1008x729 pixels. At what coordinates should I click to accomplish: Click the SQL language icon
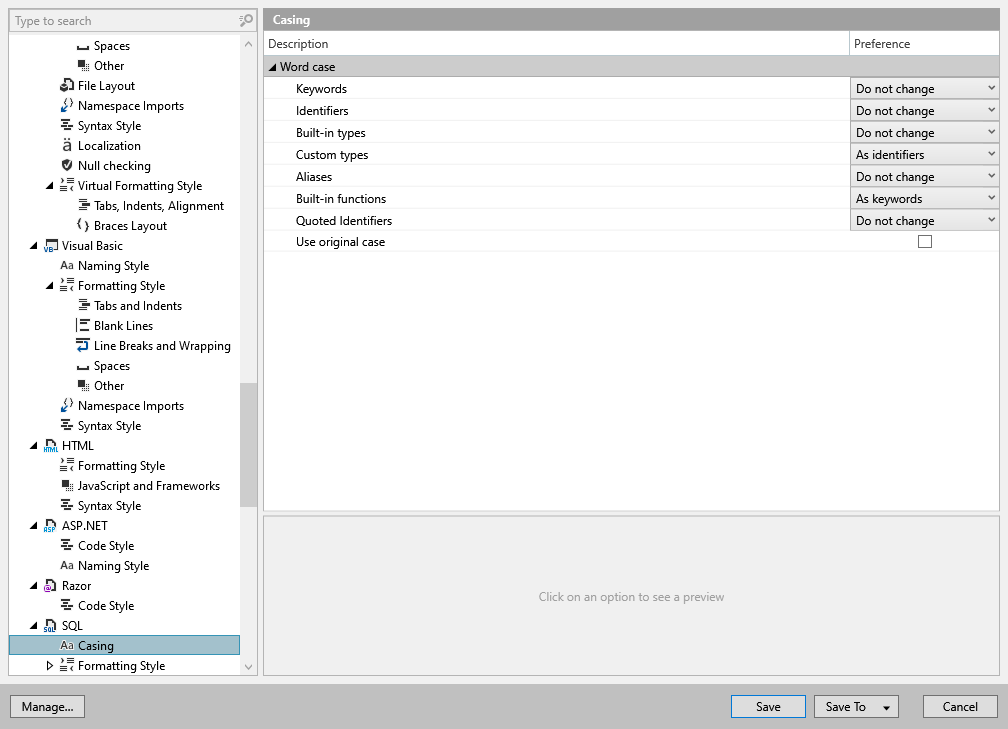click(50, 625)
